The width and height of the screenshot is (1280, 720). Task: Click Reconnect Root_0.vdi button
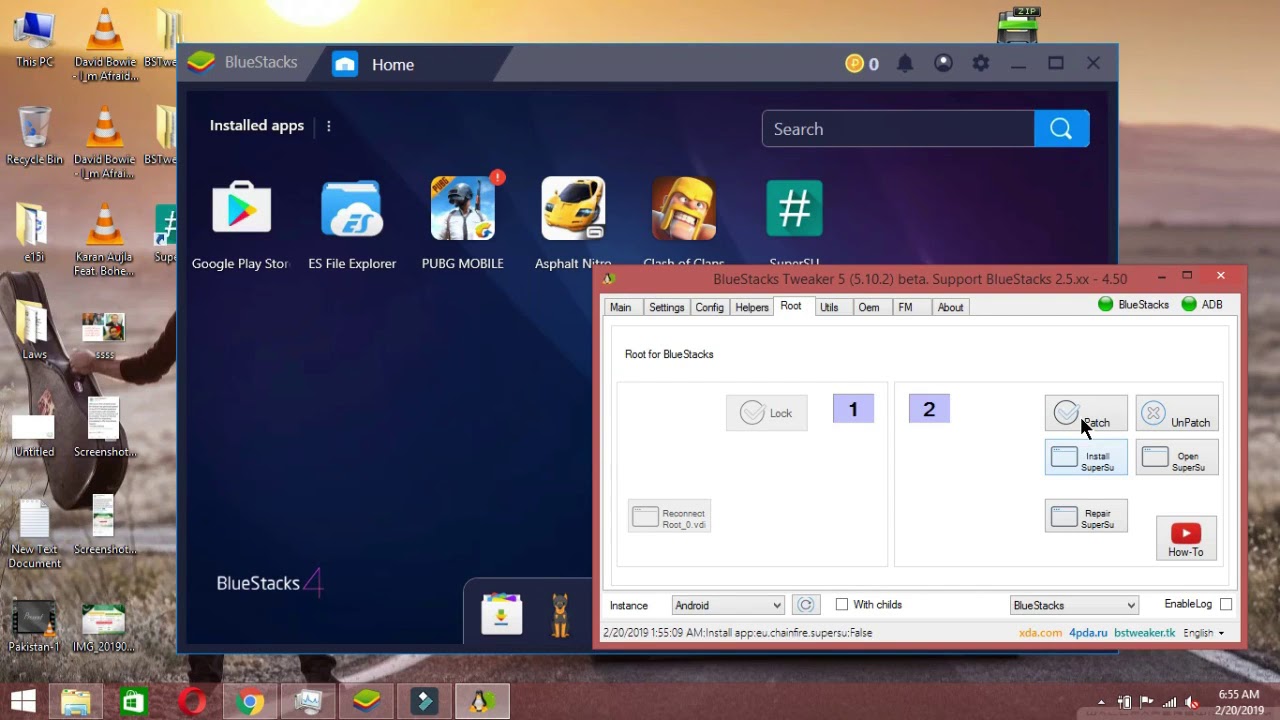pos(669,516)
